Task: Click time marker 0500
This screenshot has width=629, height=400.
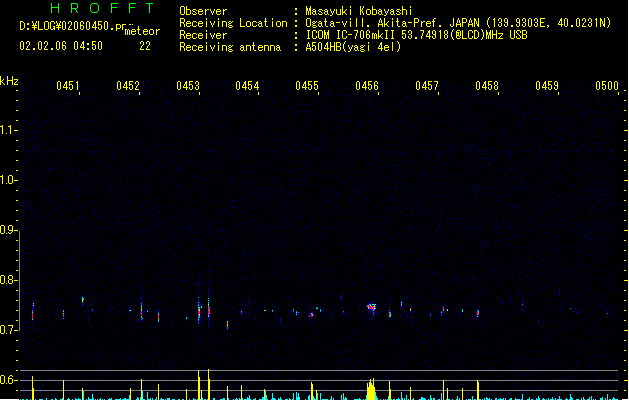Action: click(607, 86)
